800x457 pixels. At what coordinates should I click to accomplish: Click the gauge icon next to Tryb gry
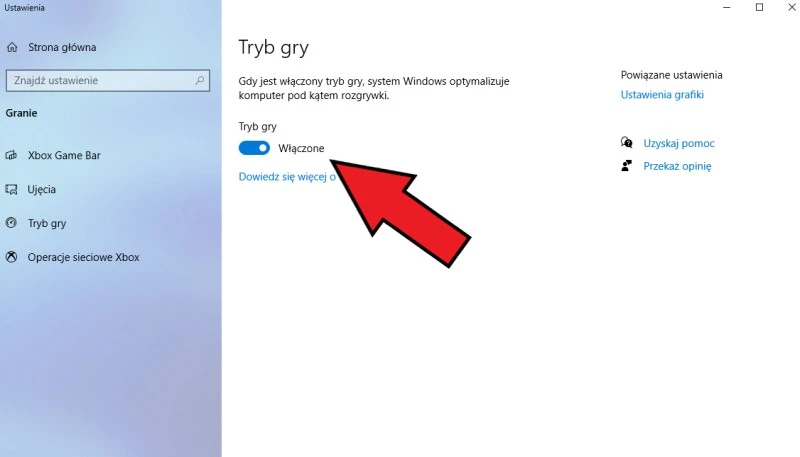click(11, 223)
